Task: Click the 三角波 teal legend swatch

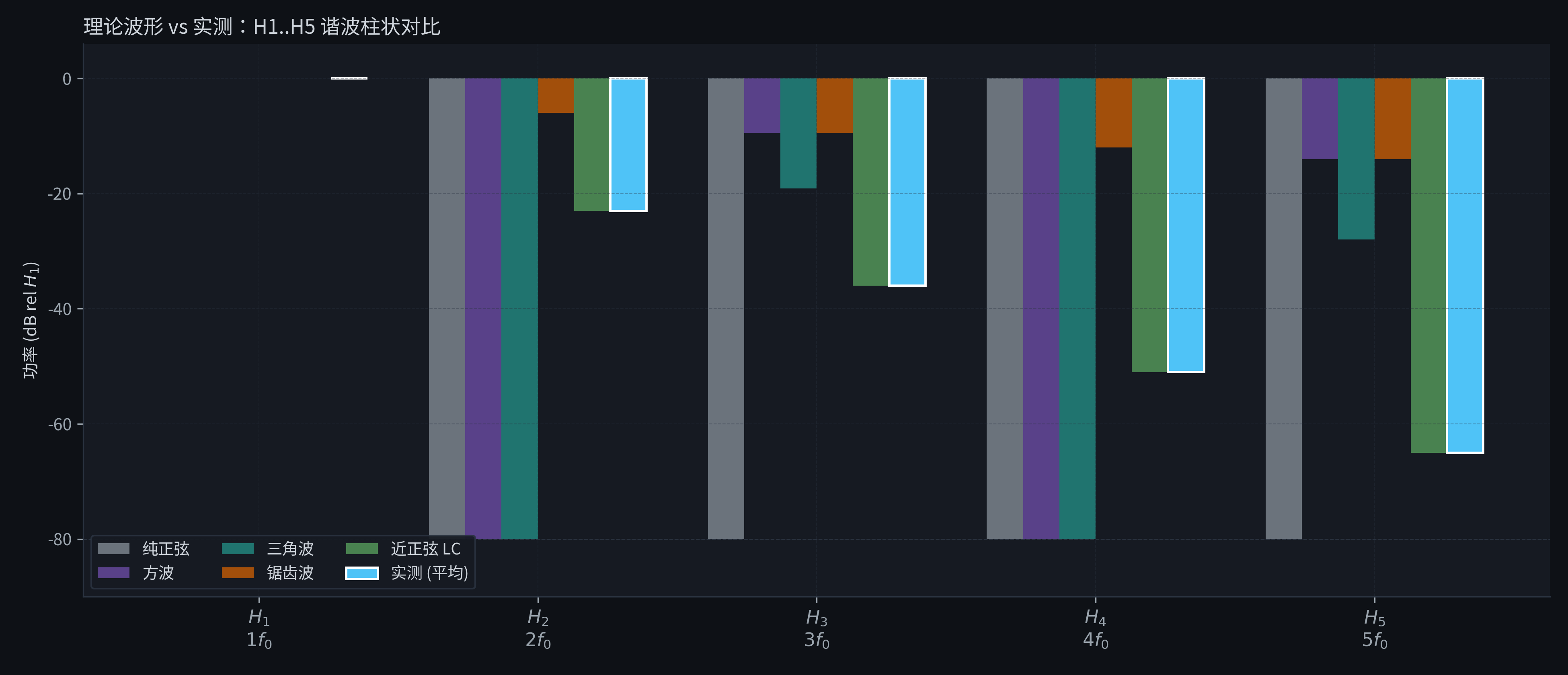Action: click(x=237, y=548)
